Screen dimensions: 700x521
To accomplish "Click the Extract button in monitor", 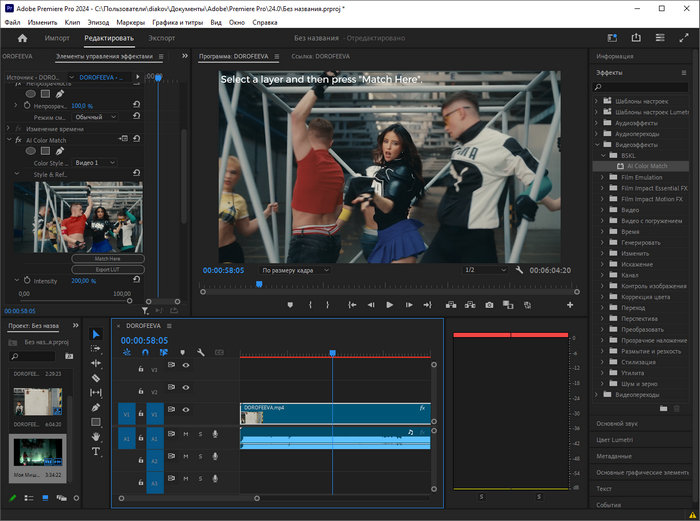I will point(470,305).
